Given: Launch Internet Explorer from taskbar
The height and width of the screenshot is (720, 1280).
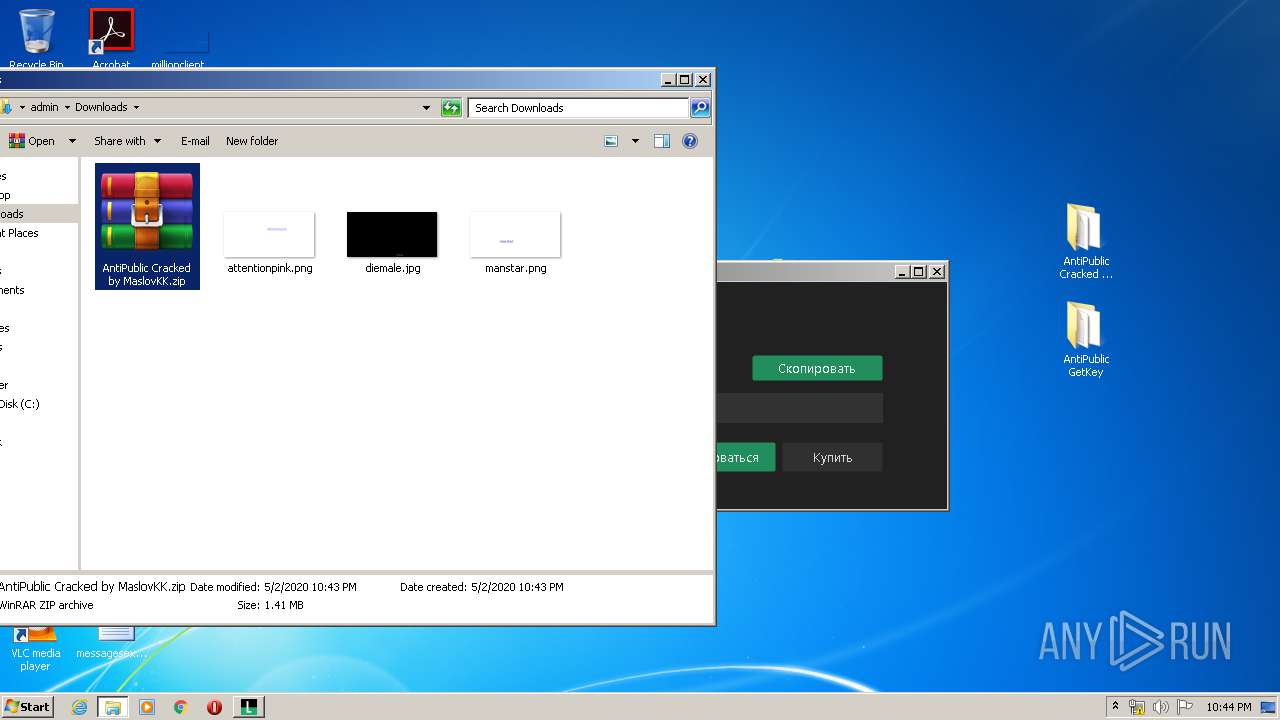Looking at the screenshot, I should point(79,707).
